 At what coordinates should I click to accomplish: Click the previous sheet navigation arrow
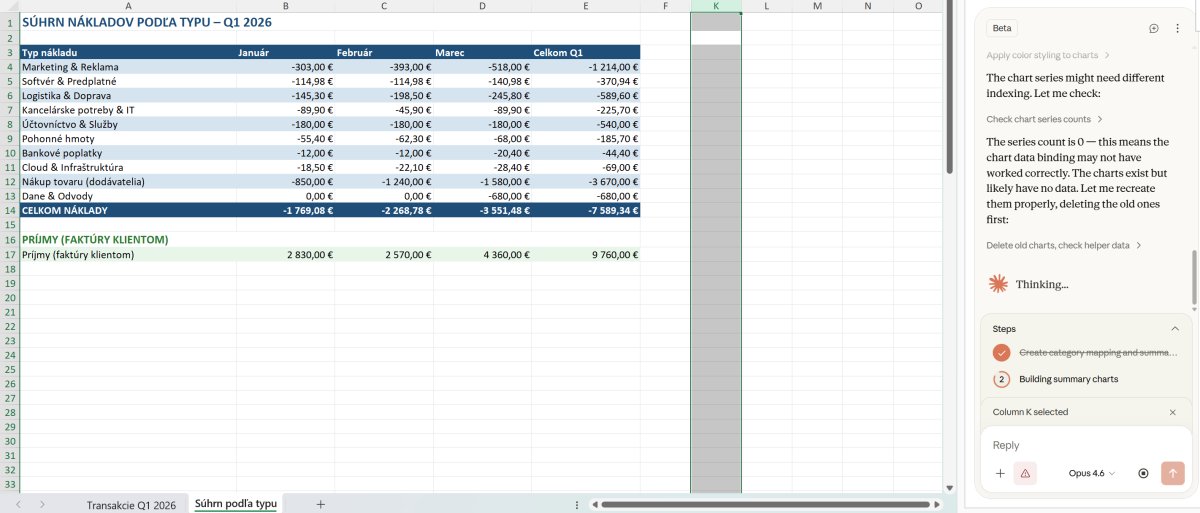click(18, 504)
